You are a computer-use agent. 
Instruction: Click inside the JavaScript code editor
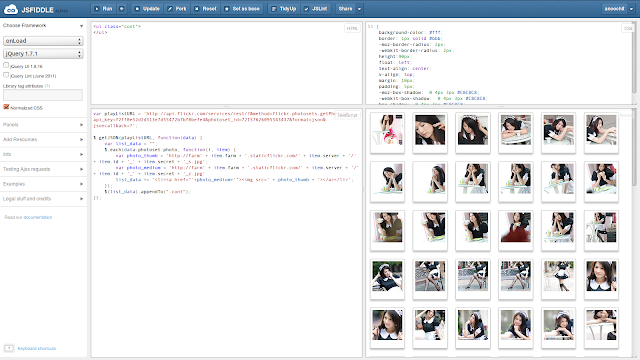tap(227, 233)
